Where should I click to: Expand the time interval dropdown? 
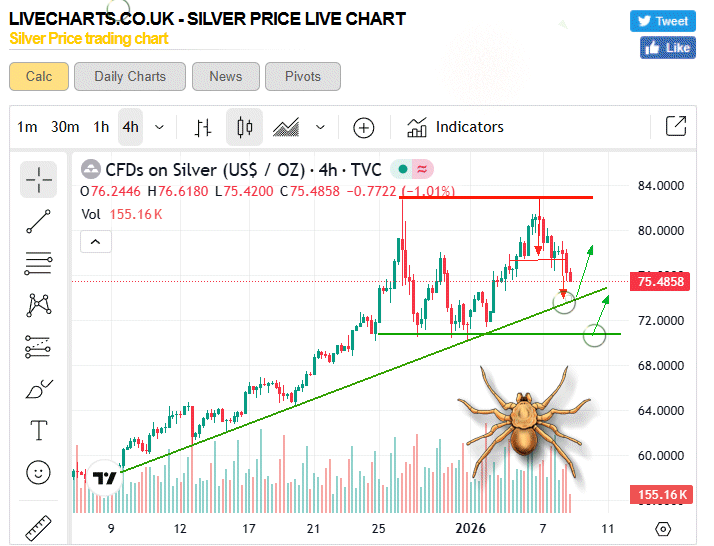click(x=160, y=127)
